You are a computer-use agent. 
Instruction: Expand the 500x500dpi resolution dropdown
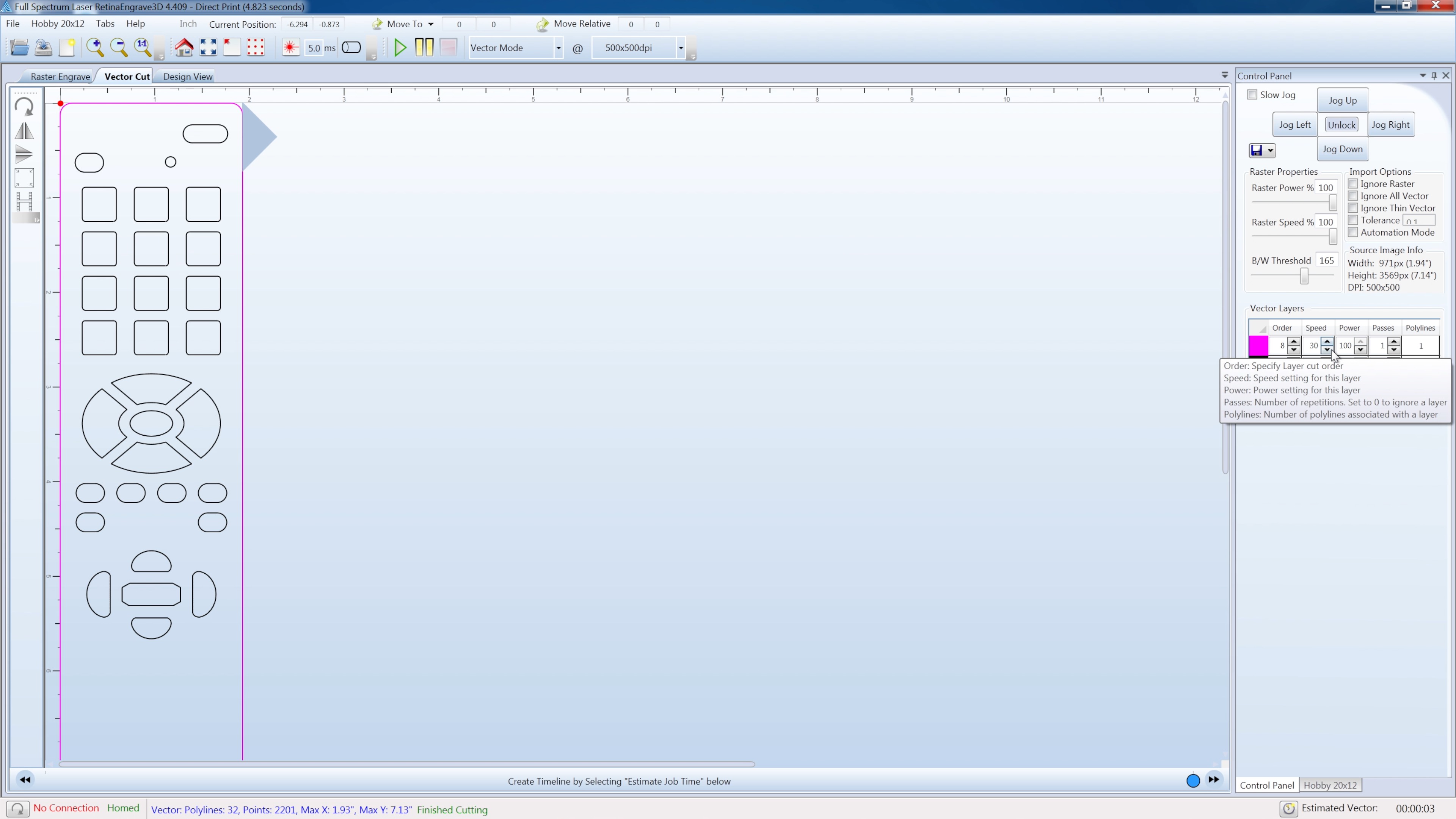[x=681, y=48]
